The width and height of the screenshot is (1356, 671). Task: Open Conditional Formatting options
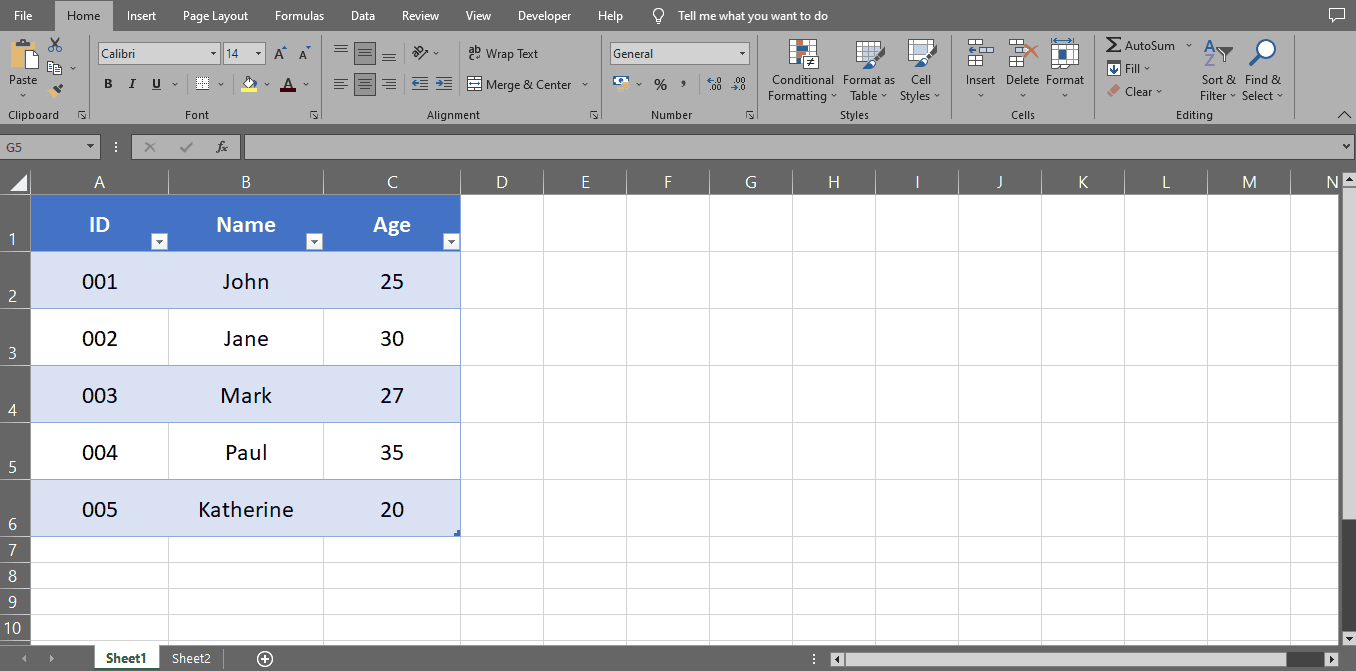[801, 70]
